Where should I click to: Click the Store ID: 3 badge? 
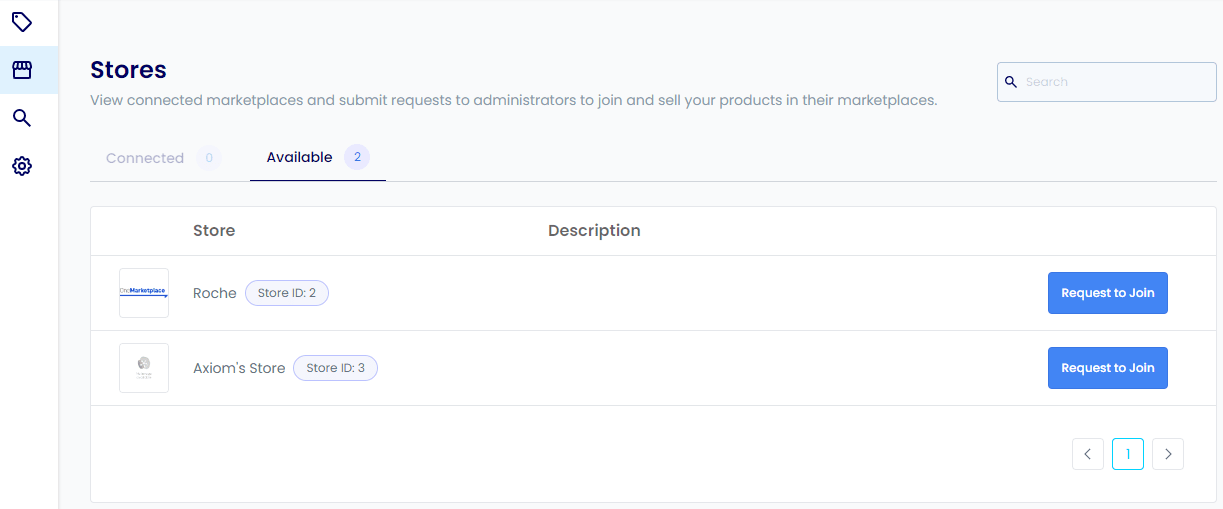(x=335, y=368)
